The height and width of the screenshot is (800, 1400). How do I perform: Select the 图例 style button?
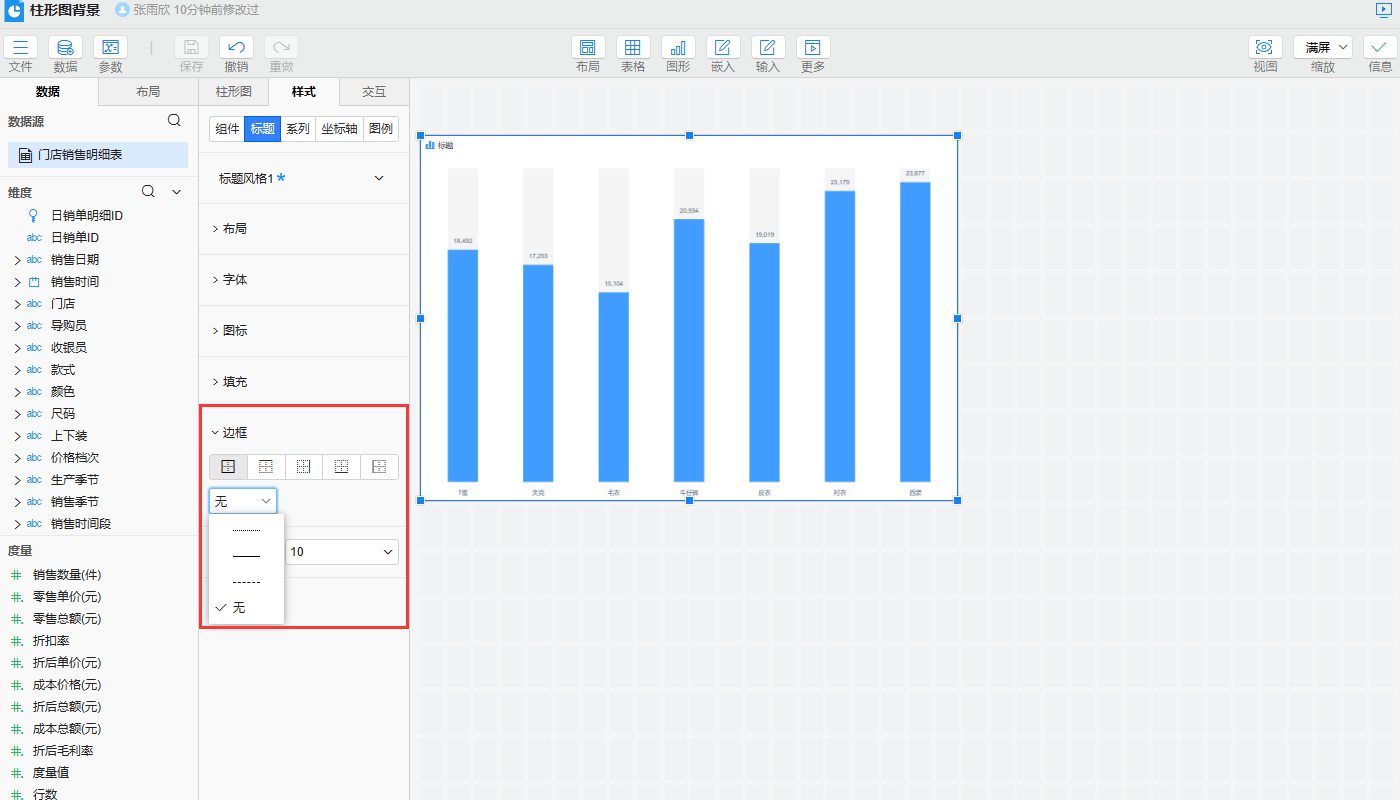coord(380,129)
